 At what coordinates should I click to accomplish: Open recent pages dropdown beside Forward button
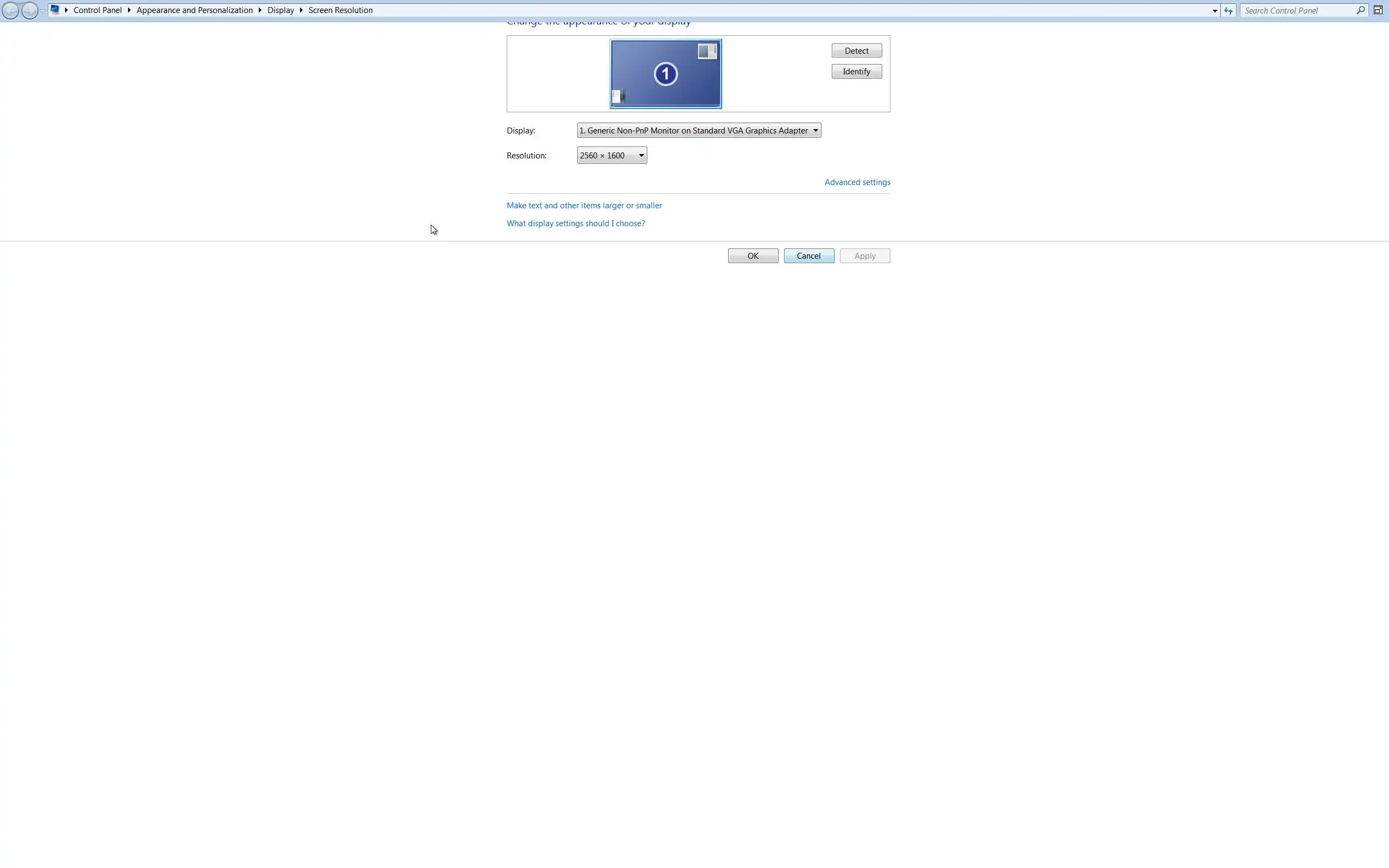coord(42,11)
